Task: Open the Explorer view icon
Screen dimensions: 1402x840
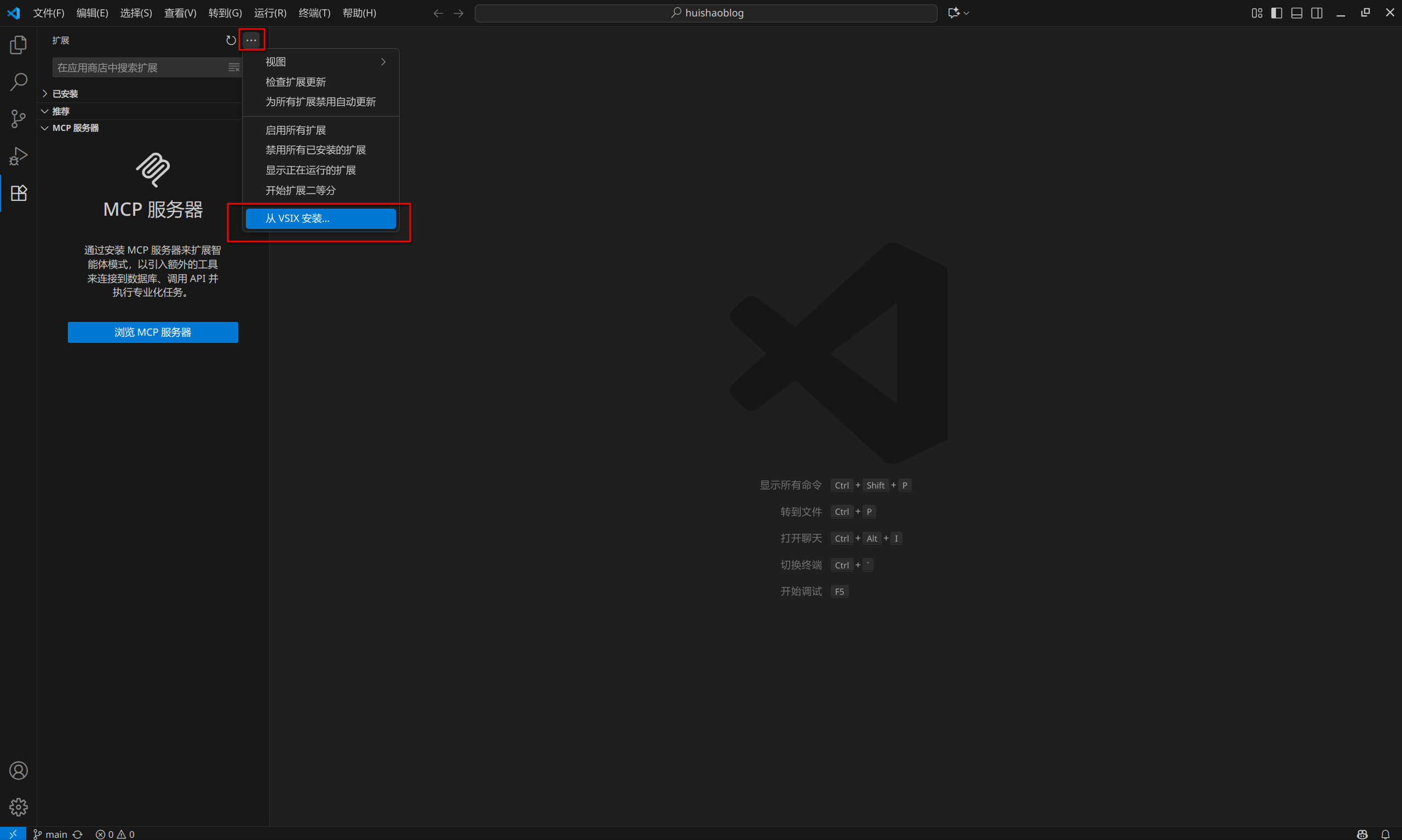Action: pyautogui.click(x=19, y=45)
